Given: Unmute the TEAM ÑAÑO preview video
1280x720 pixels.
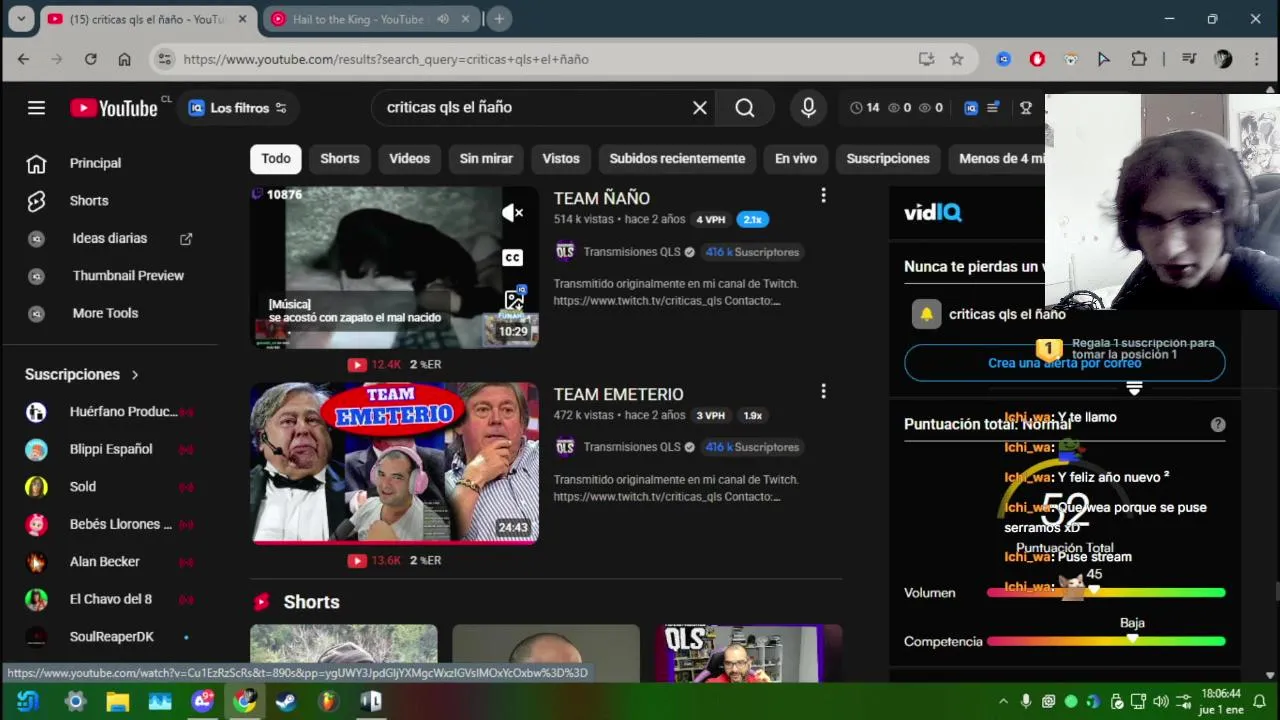Looking at the screenshot, I should tap(512, 212).
